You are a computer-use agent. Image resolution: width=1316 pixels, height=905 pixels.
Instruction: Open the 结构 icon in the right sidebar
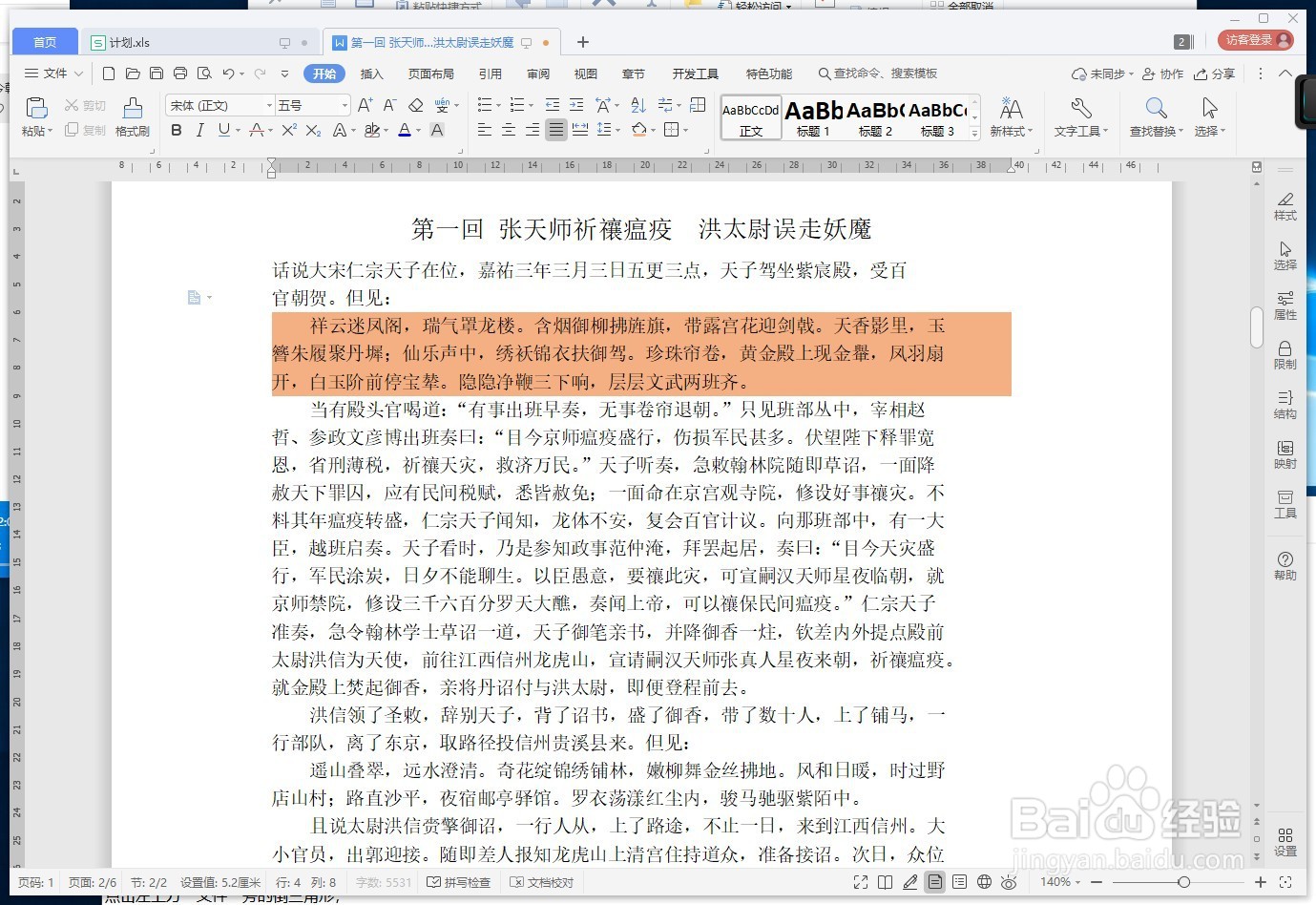[x=1285, y=405]
